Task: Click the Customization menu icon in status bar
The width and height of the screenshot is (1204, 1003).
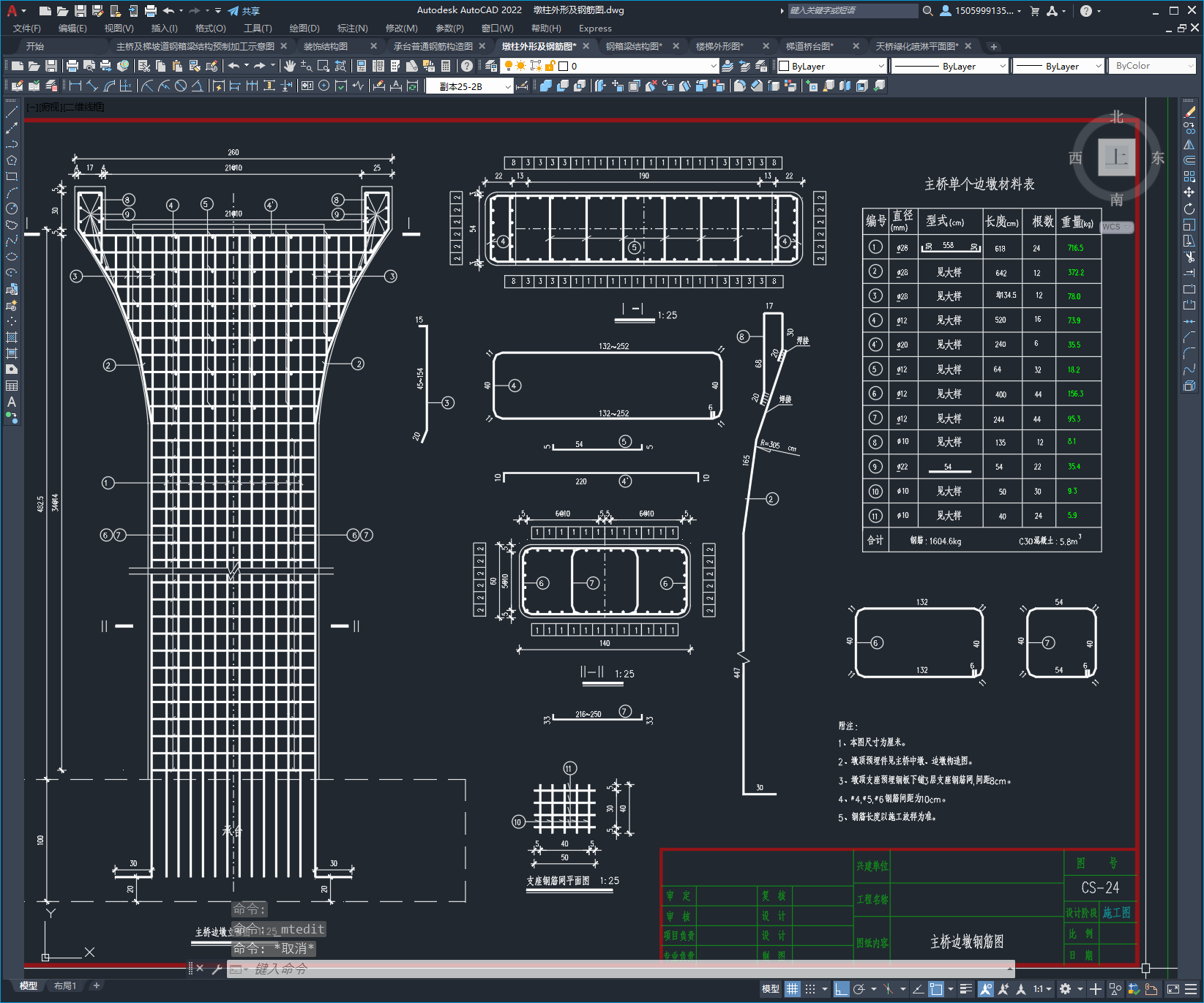Action: point(1191,989)
